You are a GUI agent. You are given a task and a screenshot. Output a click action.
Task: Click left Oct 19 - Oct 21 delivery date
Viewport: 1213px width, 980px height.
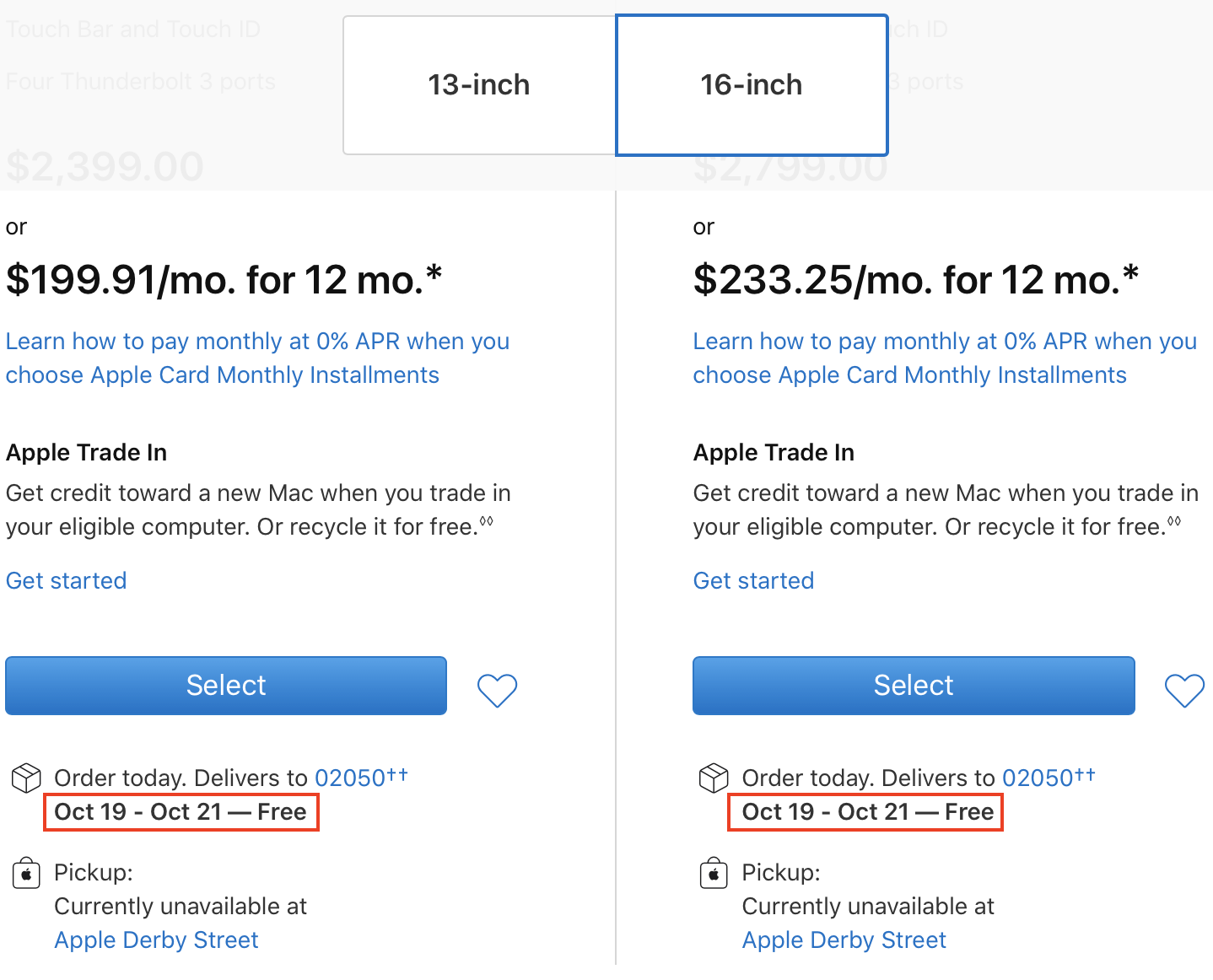(137, 812)
